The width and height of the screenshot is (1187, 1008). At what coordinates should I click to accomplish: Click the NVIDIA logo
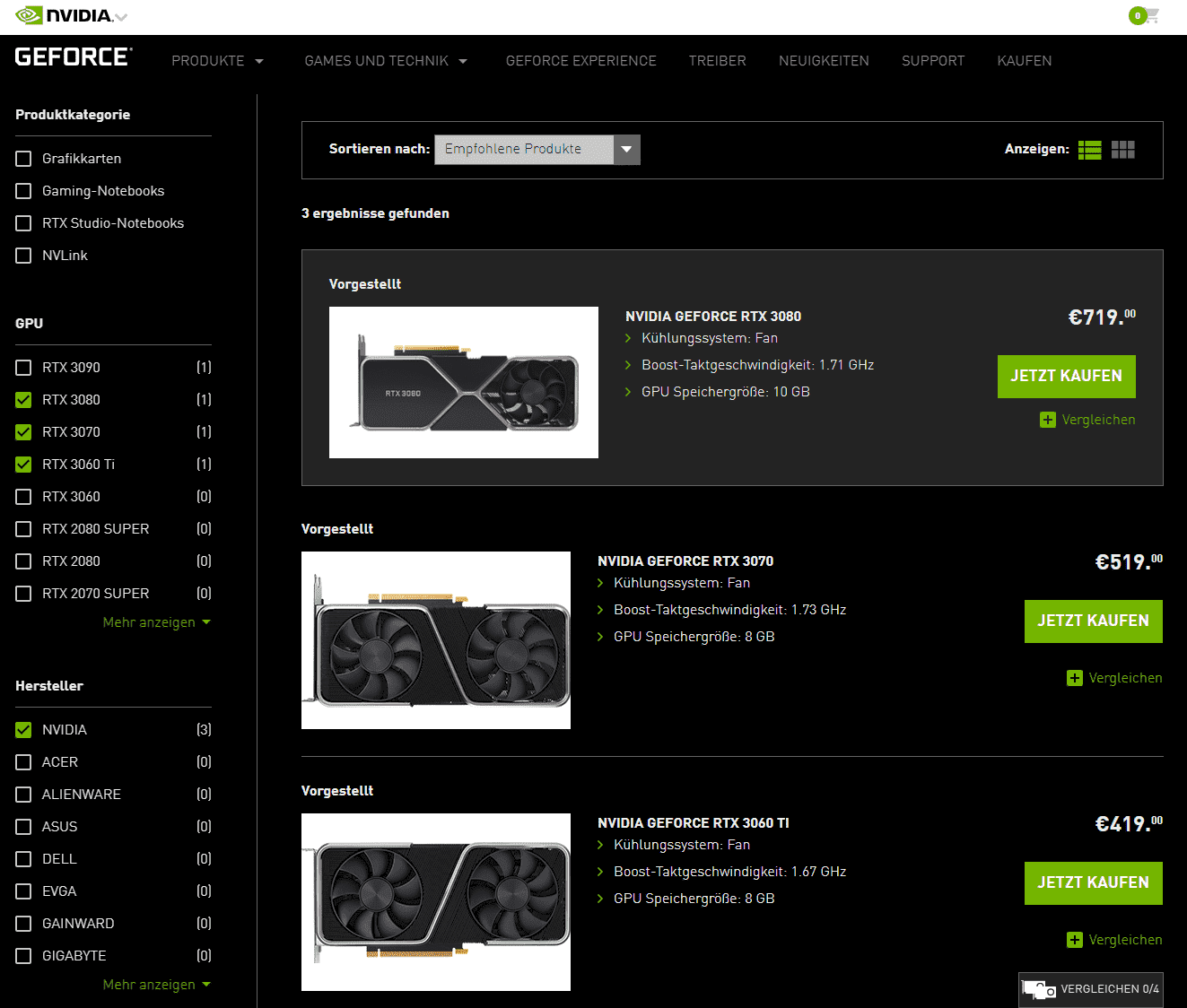coord(64,15)
